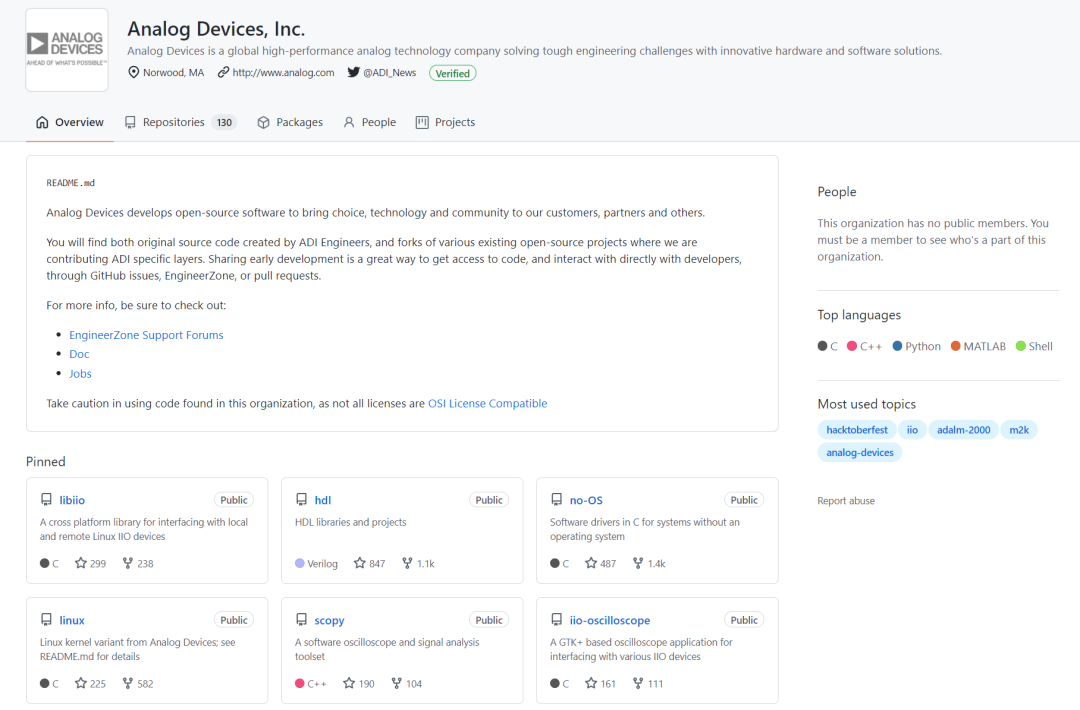The width and height of the screenshot is (1080, 710).
Task: Open the People tab
Action: [x=370, y=122]
